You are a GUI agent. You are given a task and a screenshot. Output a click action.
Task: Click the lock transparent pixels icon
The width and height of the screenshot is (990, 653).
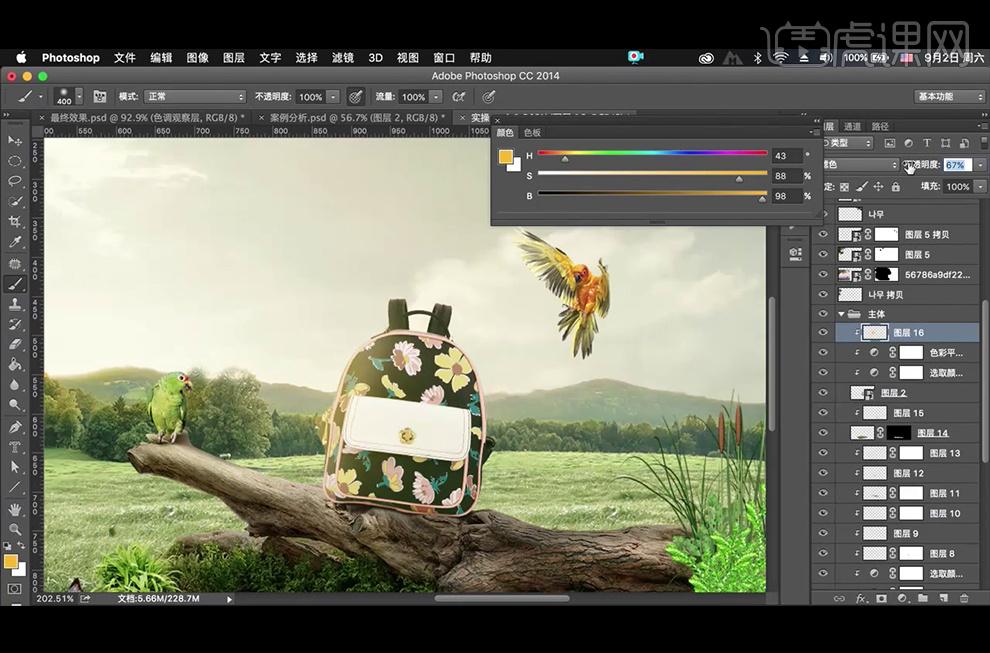(844, 187)
